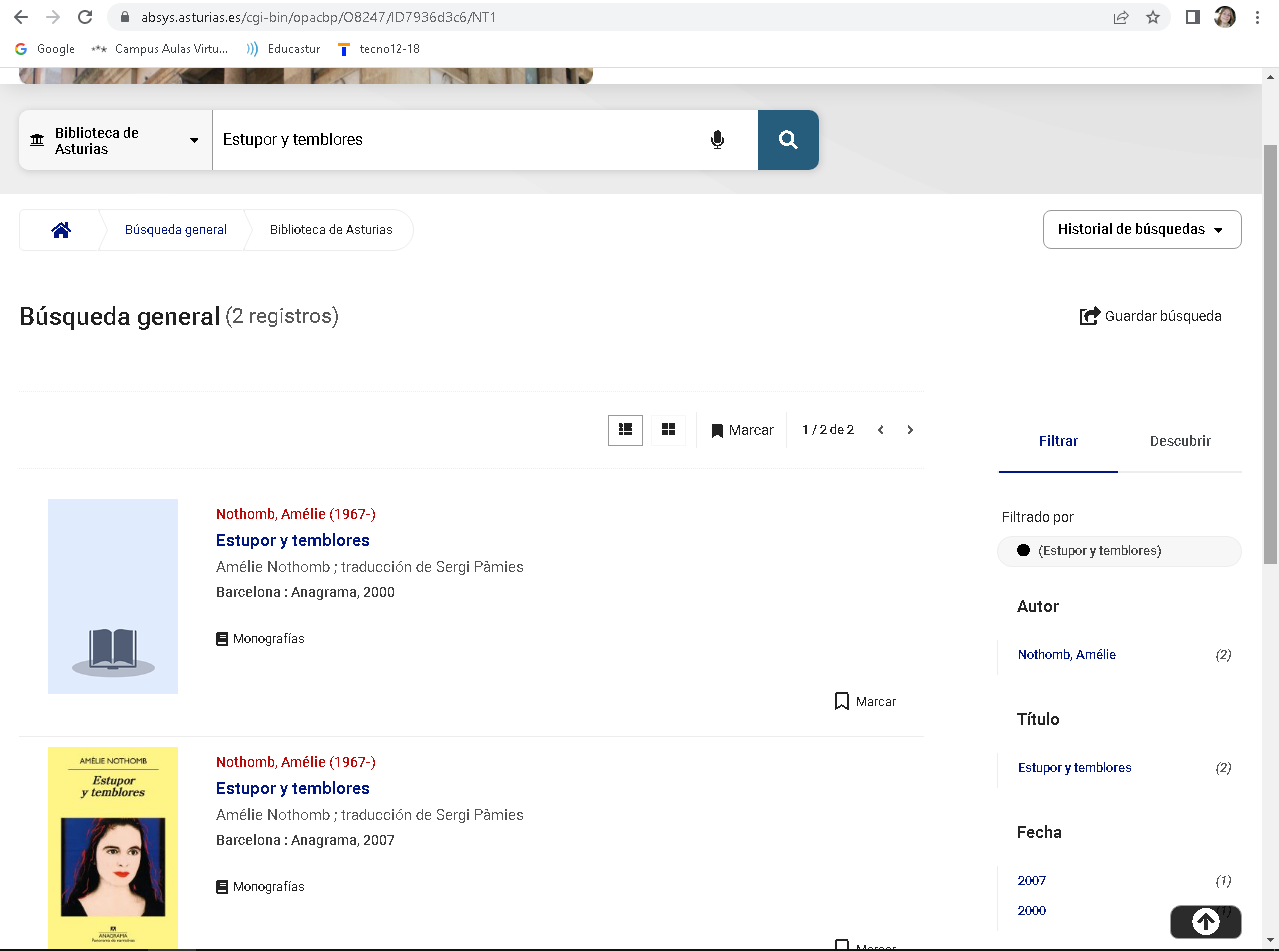Click the text Barcelona : Anagrama, 2000
Viewport: 1279px width, 951px height.
[305, 592]
